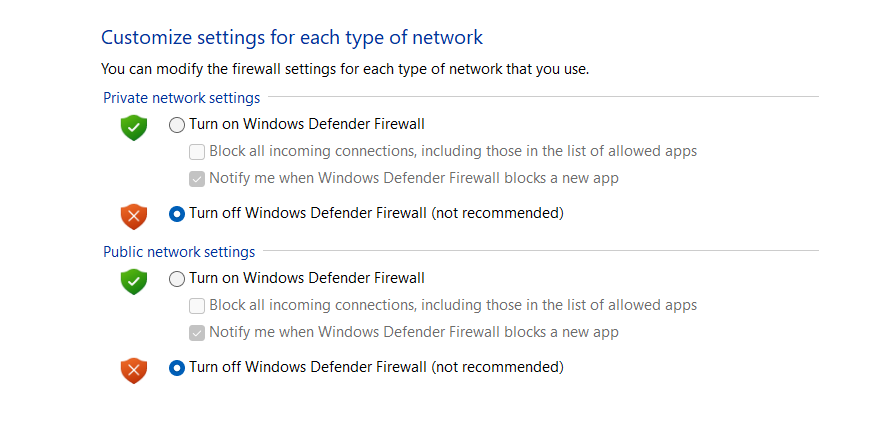
Task: Click the green shield icon under Private network
Action: (134, 127)
